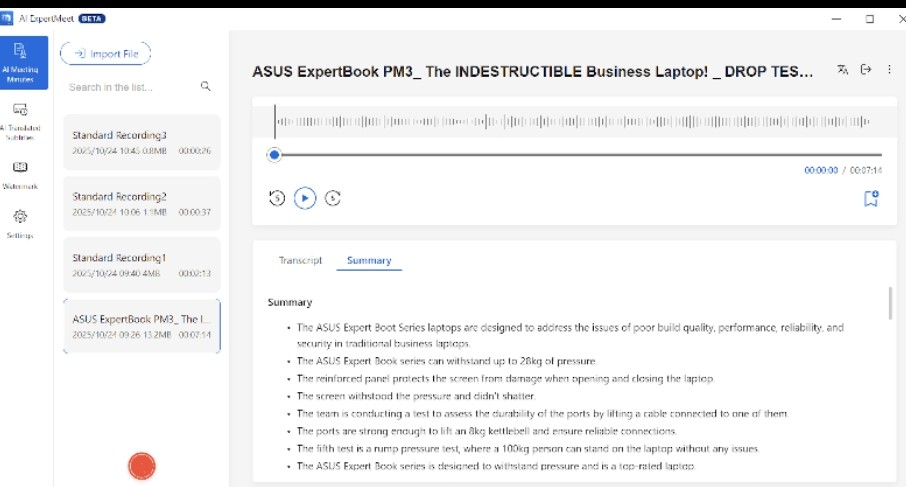Click the Import File button
Viewport: 906px width, 487px height.
106,54
